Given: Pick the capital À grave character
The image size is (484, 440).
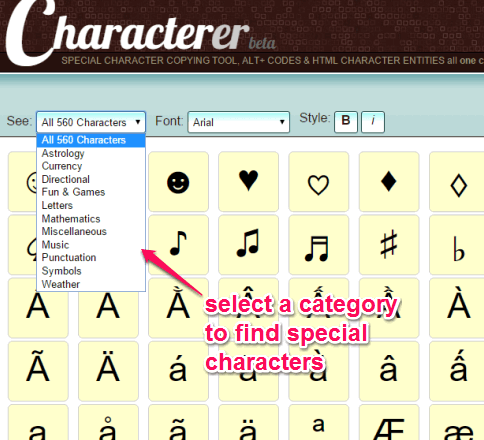Looking at the screenshot, I should [x=458, y=308].
